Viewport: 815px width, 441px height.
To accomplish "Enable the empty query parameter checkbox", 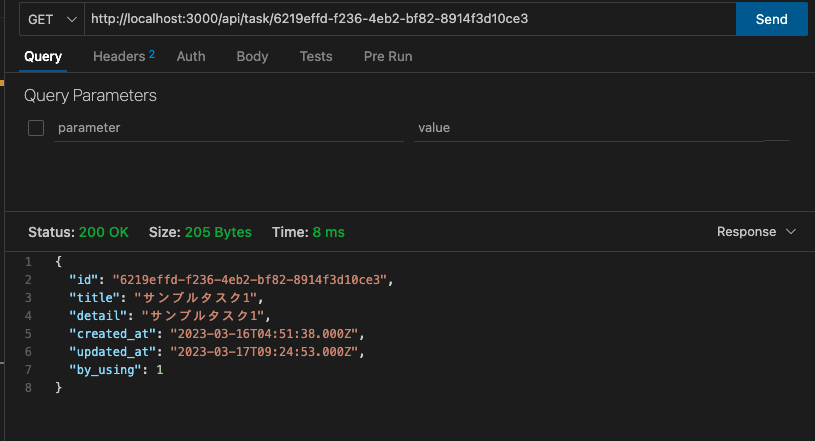I will (36, 128).
